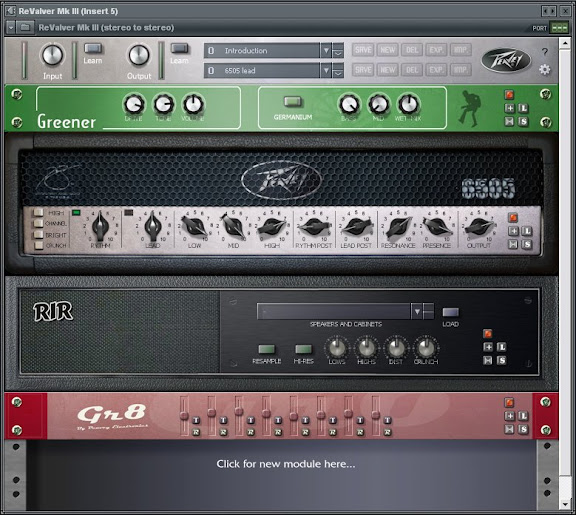Click the plus button on the 6505 amp

point(513,231)
